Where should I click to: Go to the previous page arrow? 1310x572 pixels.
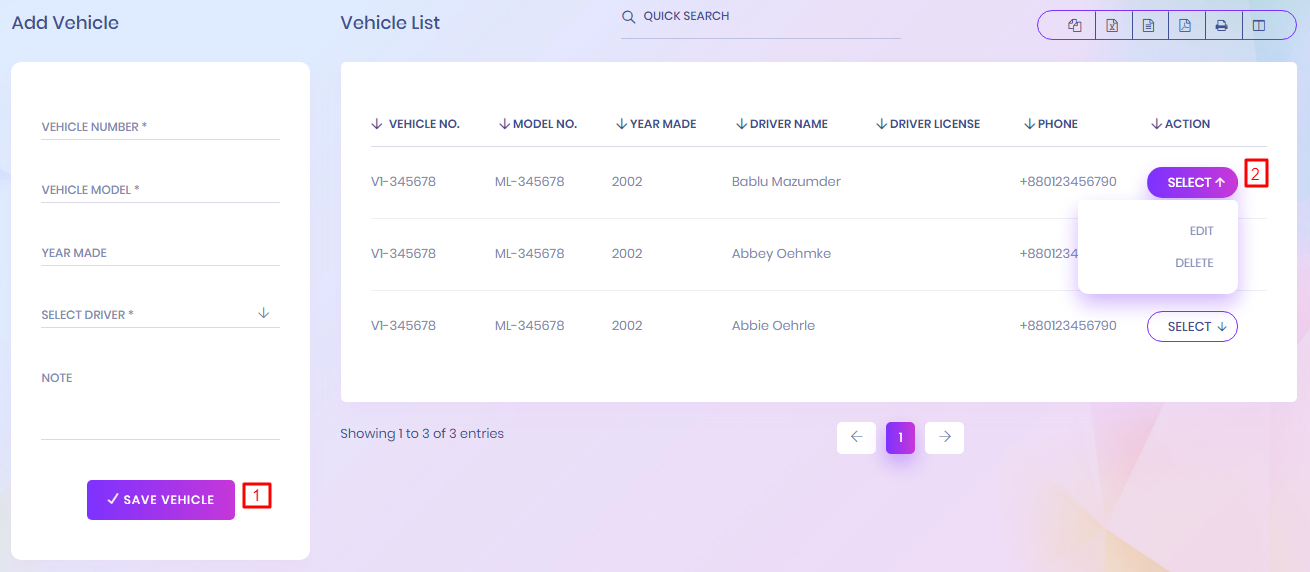point(856,437)
